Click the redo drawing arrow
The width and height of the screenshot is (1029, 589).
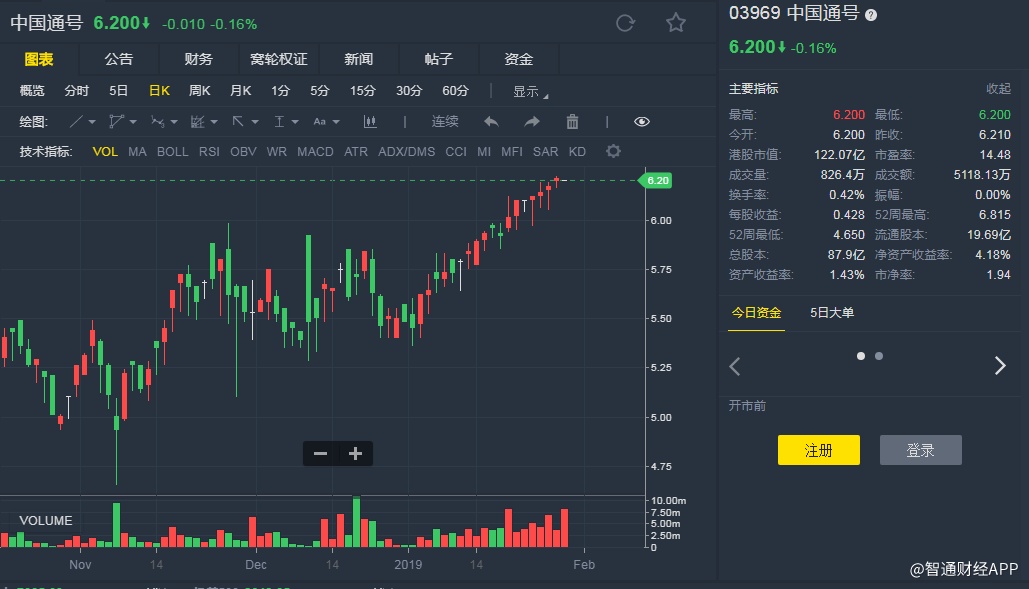532,122
